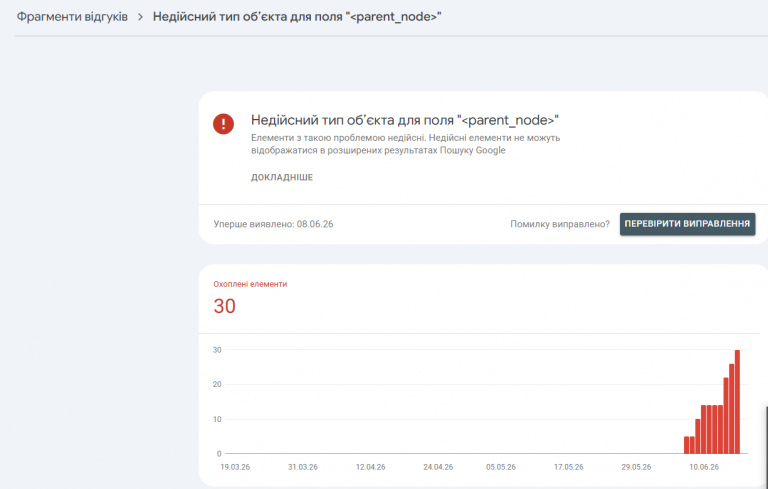Click the tallest red bar in chart

point(737,402)
